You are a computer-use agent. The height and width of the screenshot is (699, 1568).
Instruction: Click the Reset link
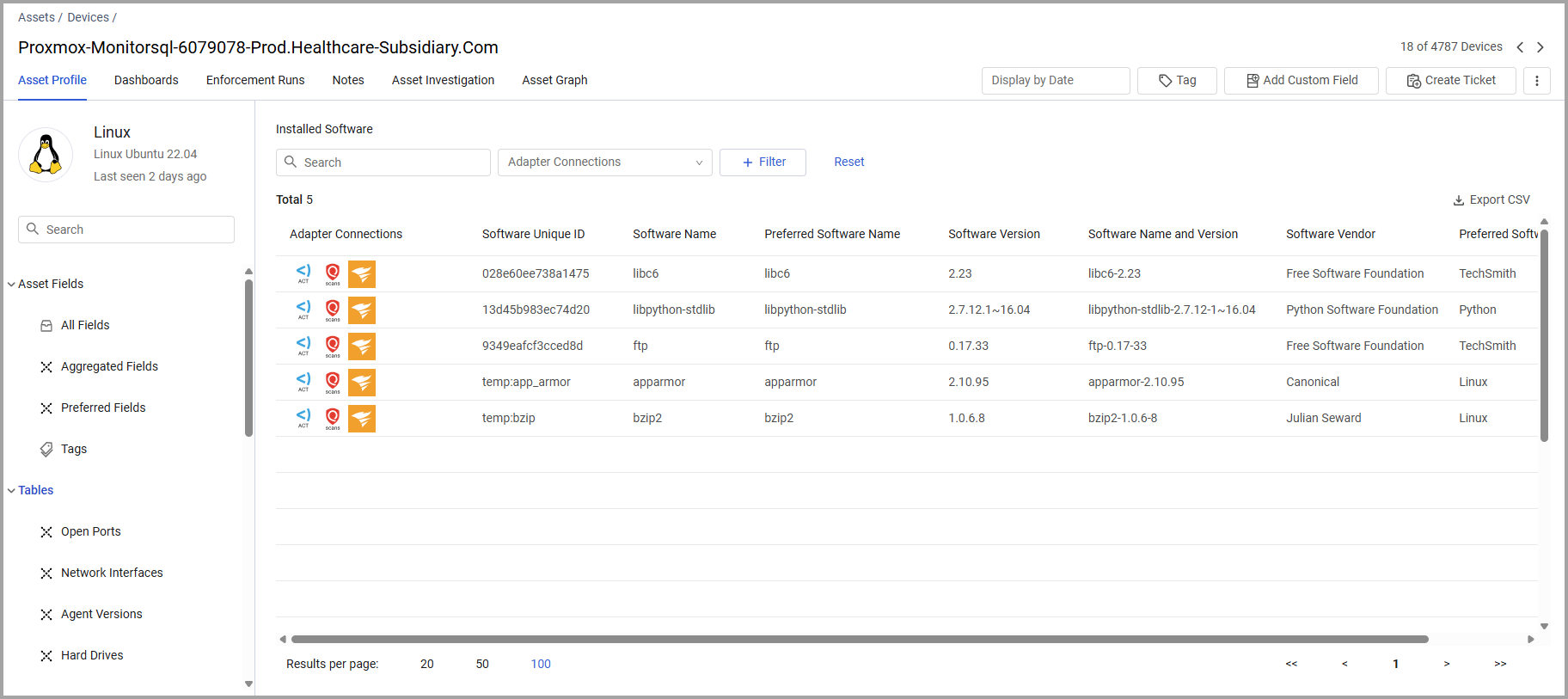849,162
